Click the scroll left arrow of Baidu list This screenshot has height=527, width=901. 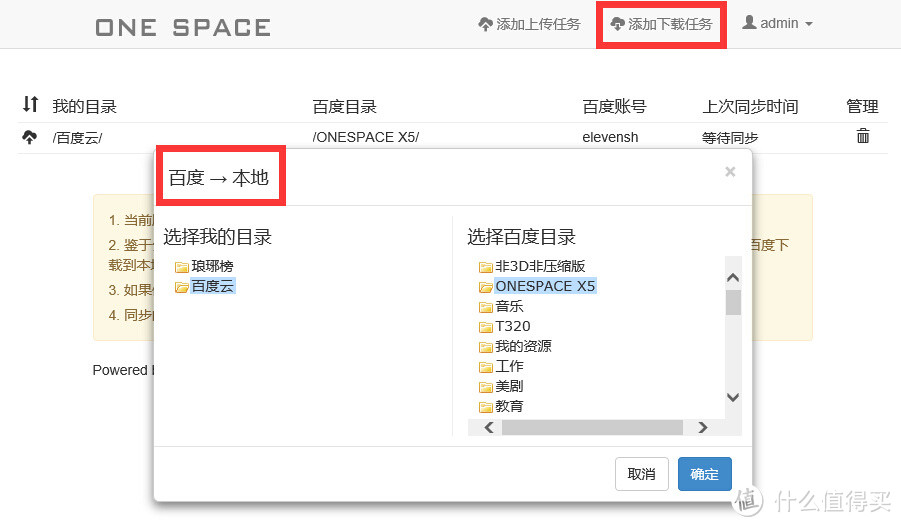[489, 428]
